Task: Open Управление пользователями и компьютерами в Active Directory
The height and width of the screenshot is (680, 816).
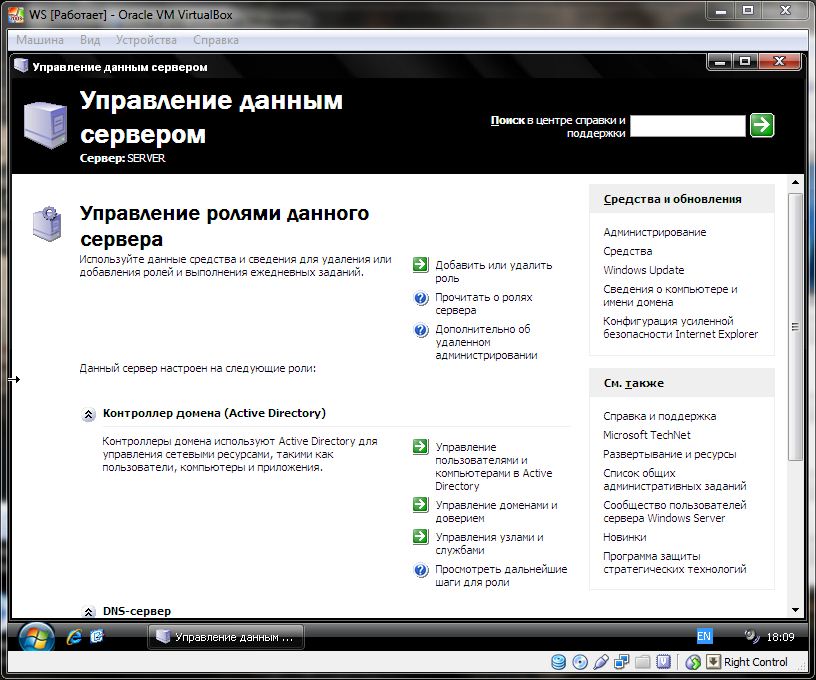Action: pyautogui.click(x=493, y=467)
